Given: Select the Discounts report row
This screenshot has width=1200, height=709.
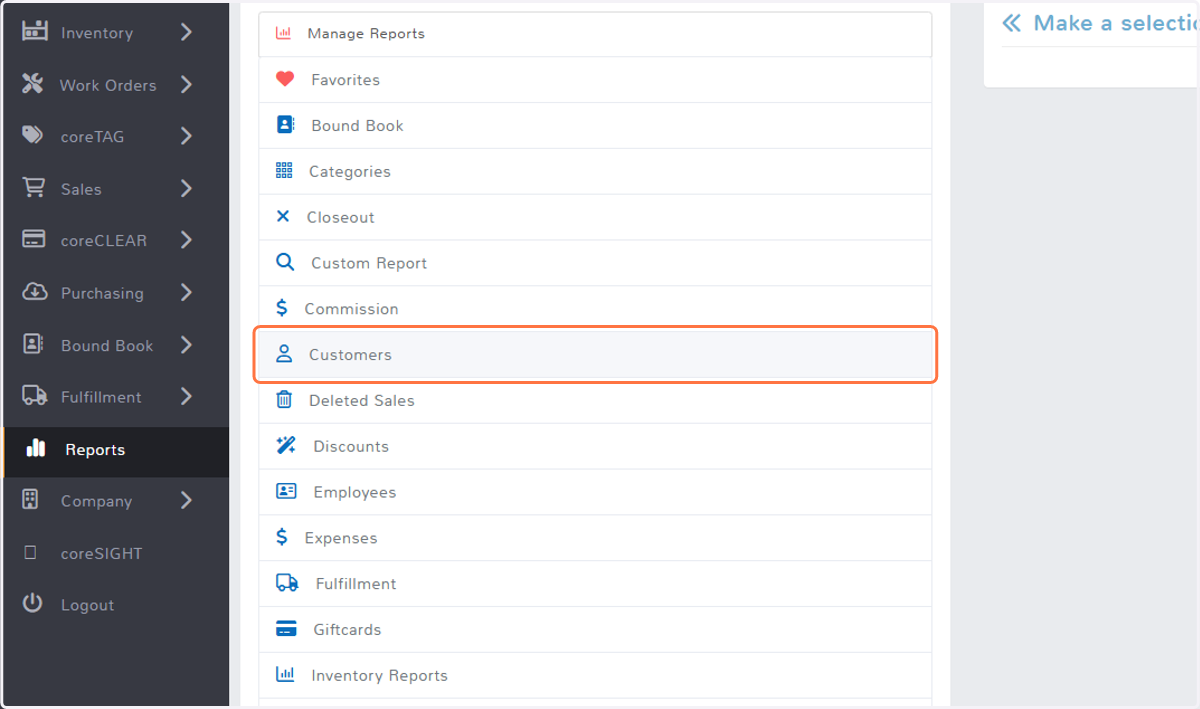Looking at the screenshot, I should click(x=595, y=446).
